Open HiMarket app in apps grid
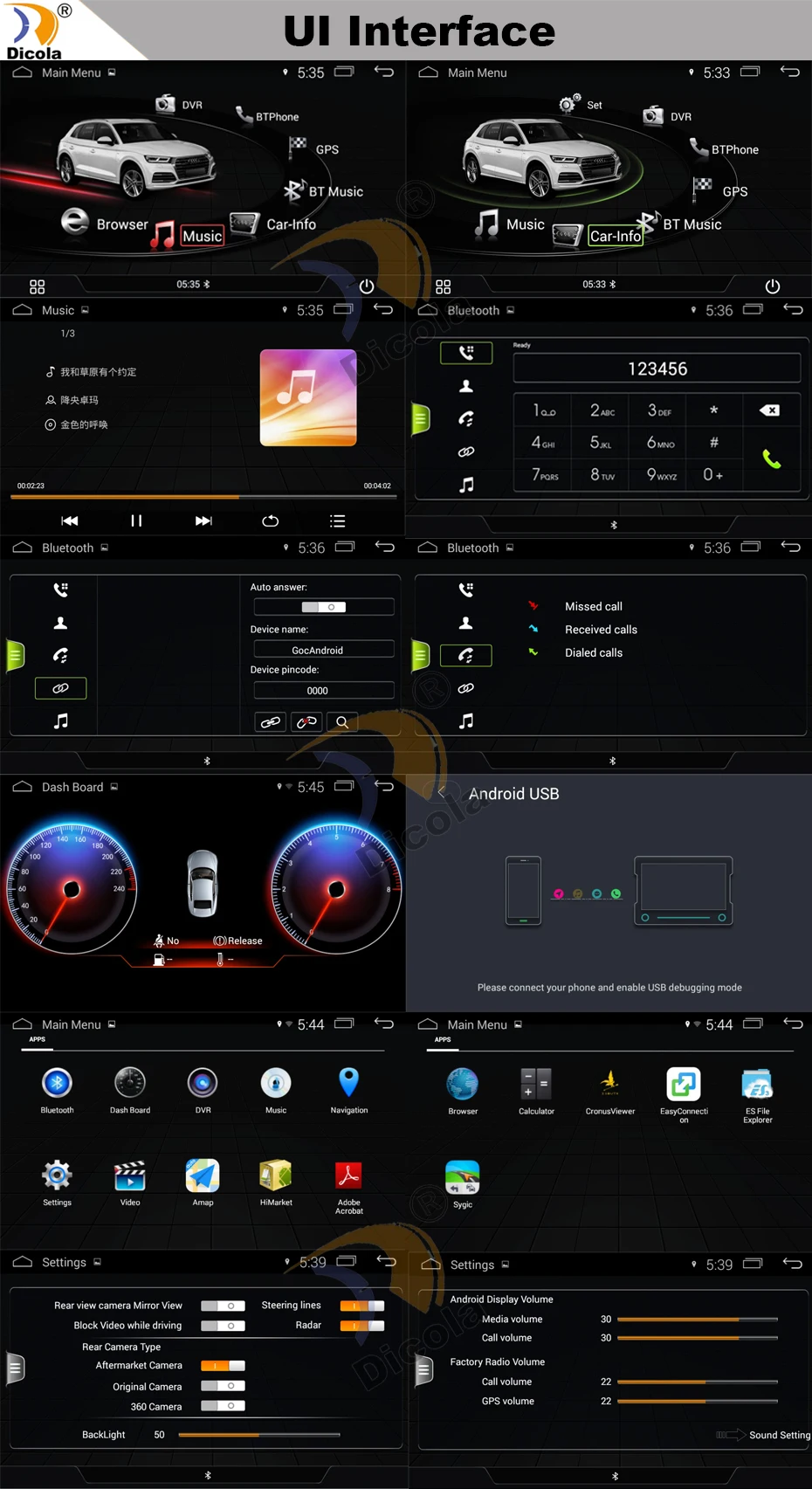The height and width of the screenshot is (1489, 812). (x=276, y=1182)
